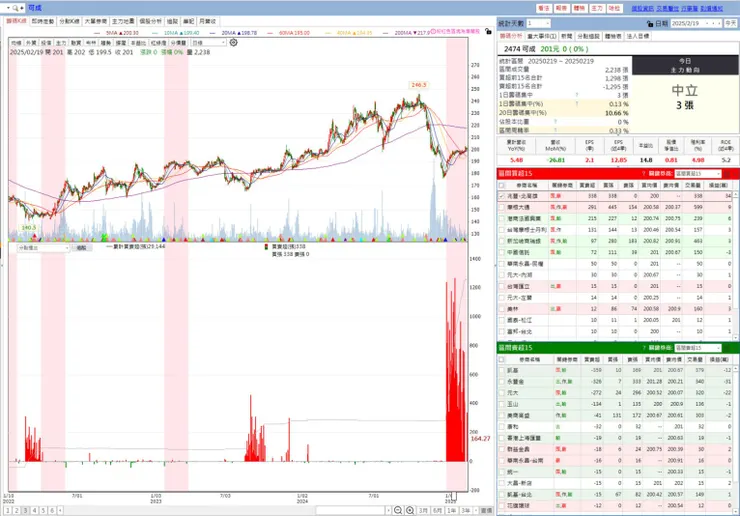Tick the select-all checkbox in 買超 table header
This screenshot has width=740, height=516.
pyautogui.click(x=502, y=186)
